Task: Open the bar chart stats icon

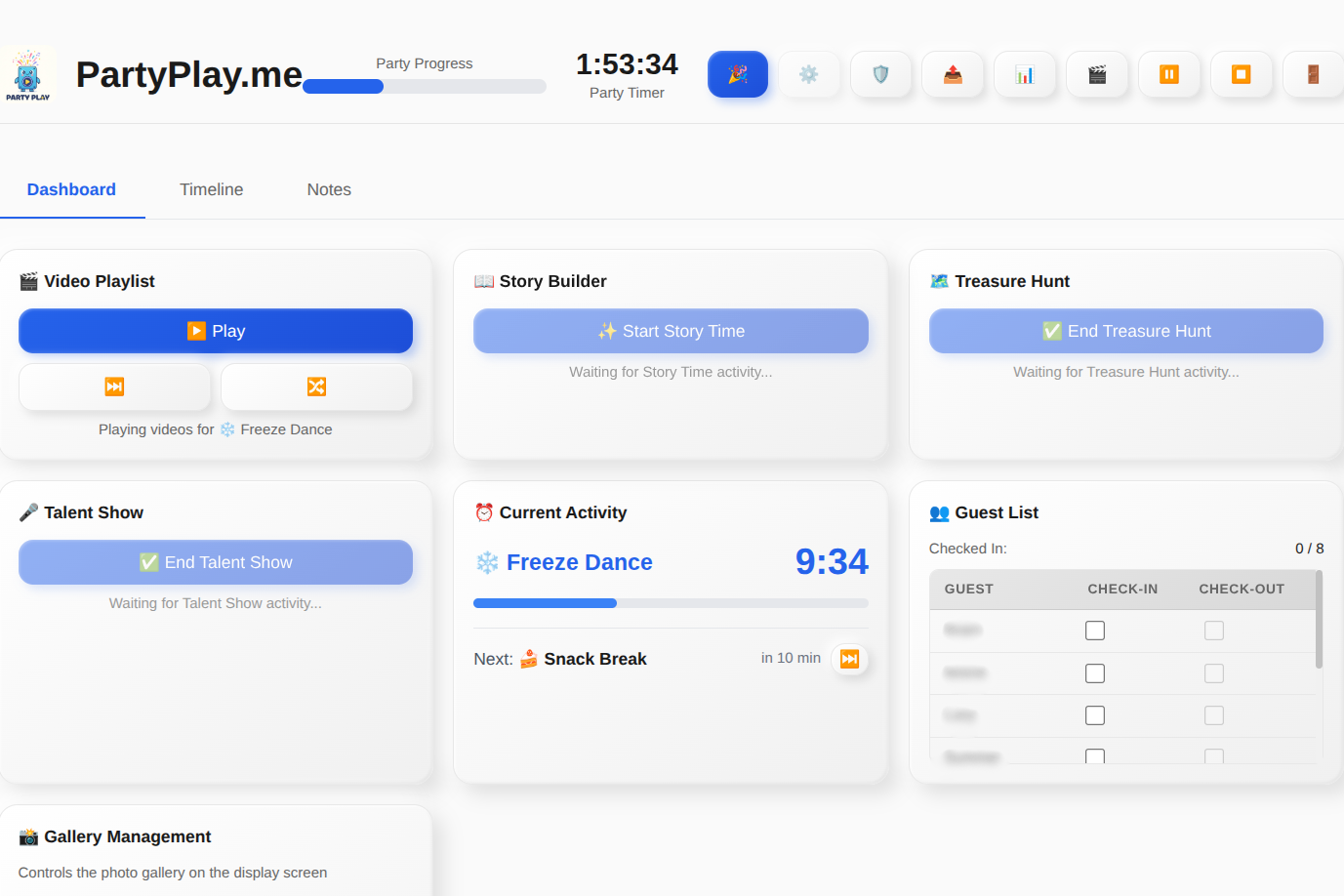Action: coord(1026,74)
